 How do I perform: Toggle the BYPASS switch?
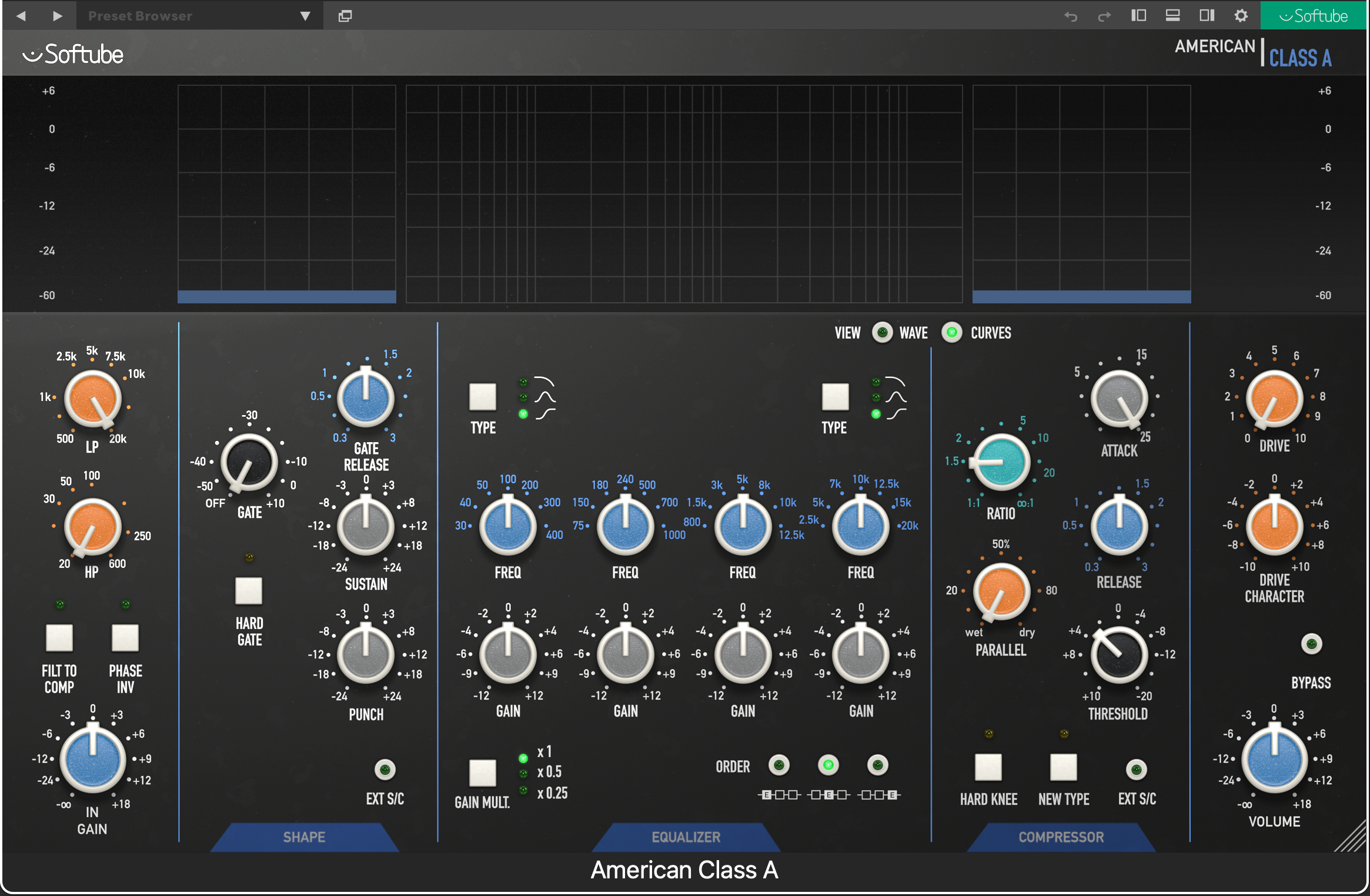tap(1311, 644)
